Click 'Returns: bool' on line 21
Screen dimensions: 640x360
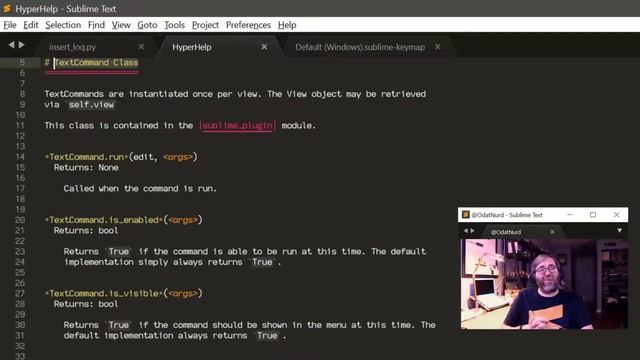[x=86, y=231]
